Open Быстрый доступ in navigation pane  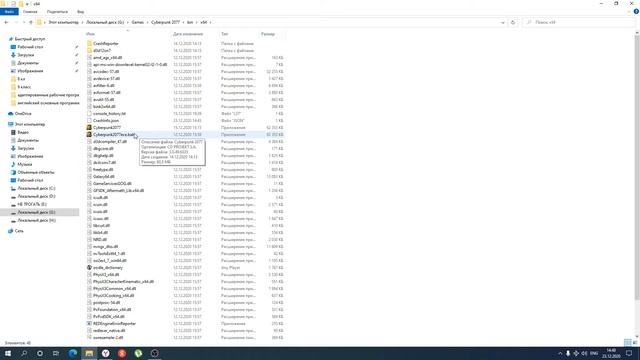point(29,39)
